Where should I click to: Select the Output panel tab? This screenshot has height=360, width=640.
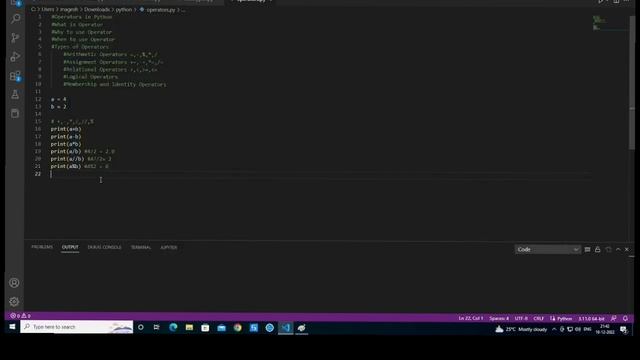point(70,247)
